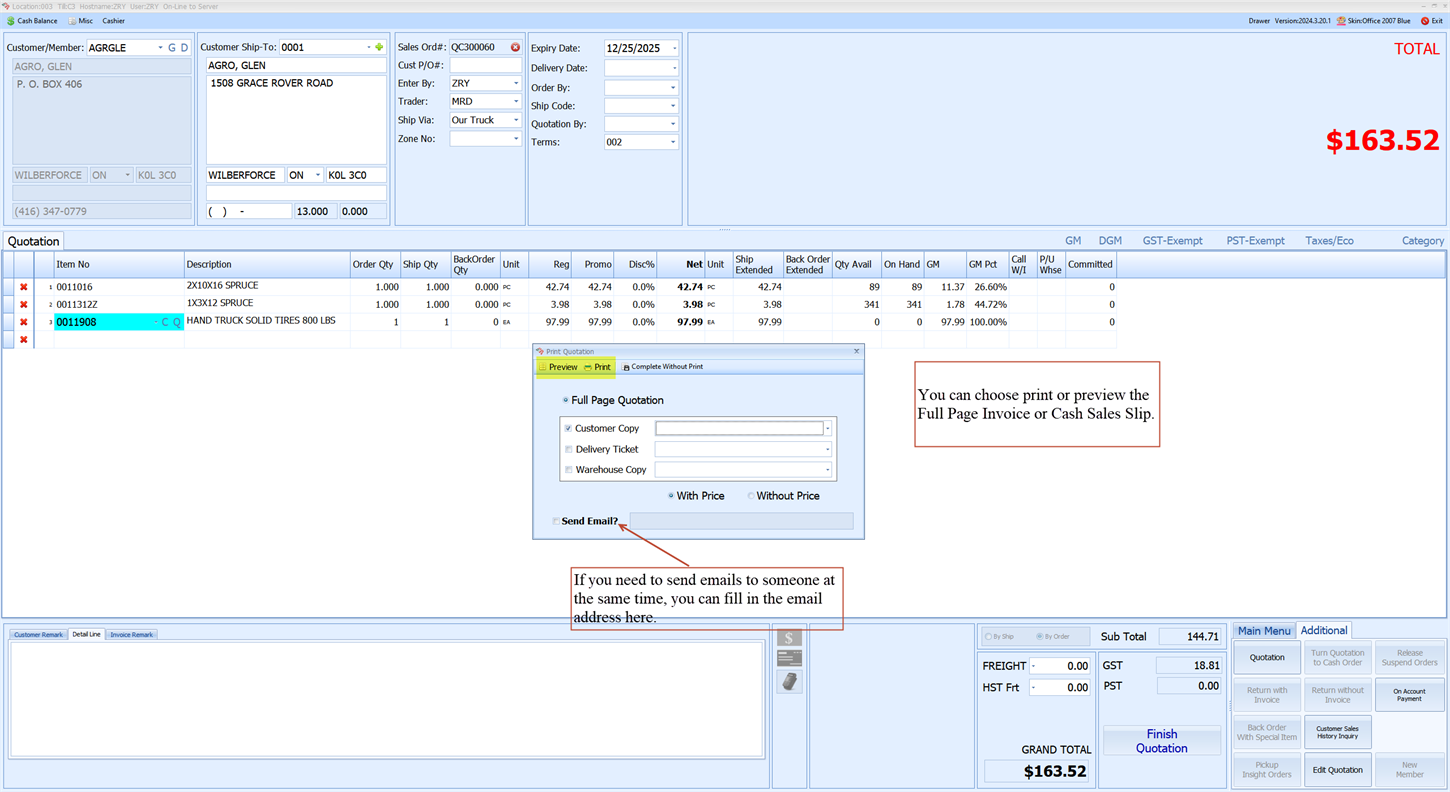
Task: Click Complete Without Print in the dialog toolbar
Action: 662,367
